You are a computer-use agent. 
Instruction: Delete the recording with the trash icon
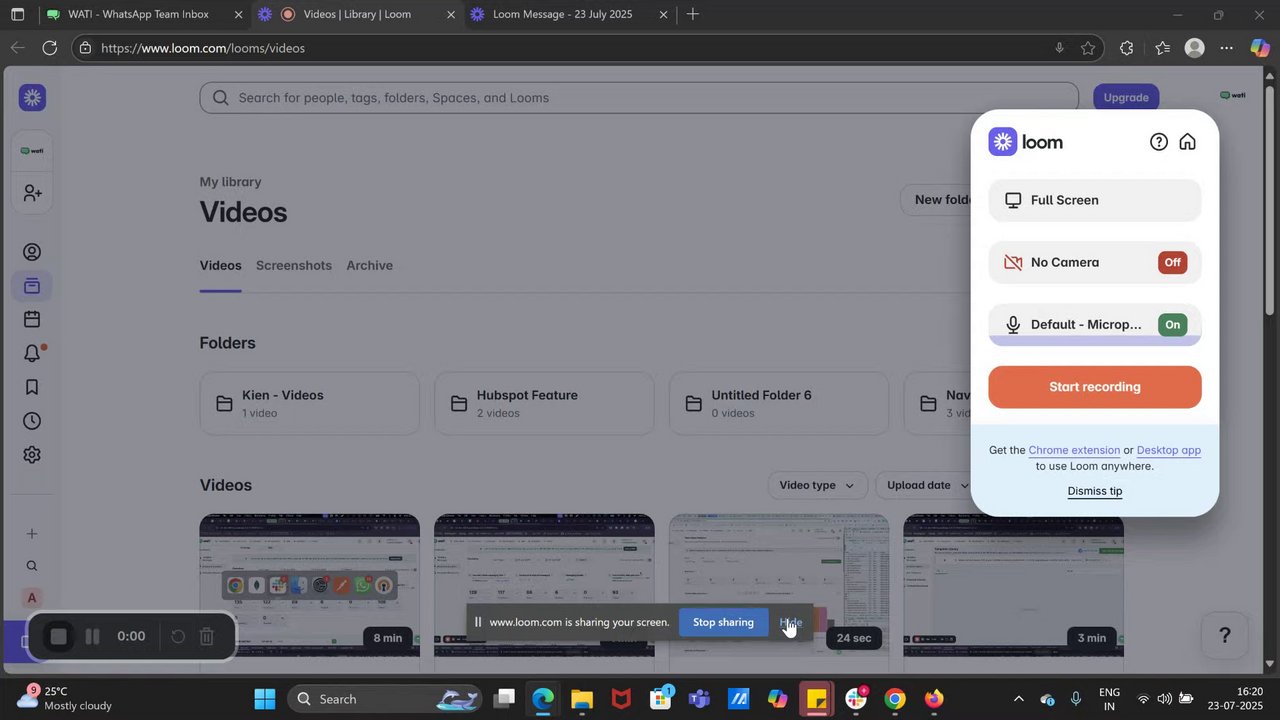click(x=206, y=636)
